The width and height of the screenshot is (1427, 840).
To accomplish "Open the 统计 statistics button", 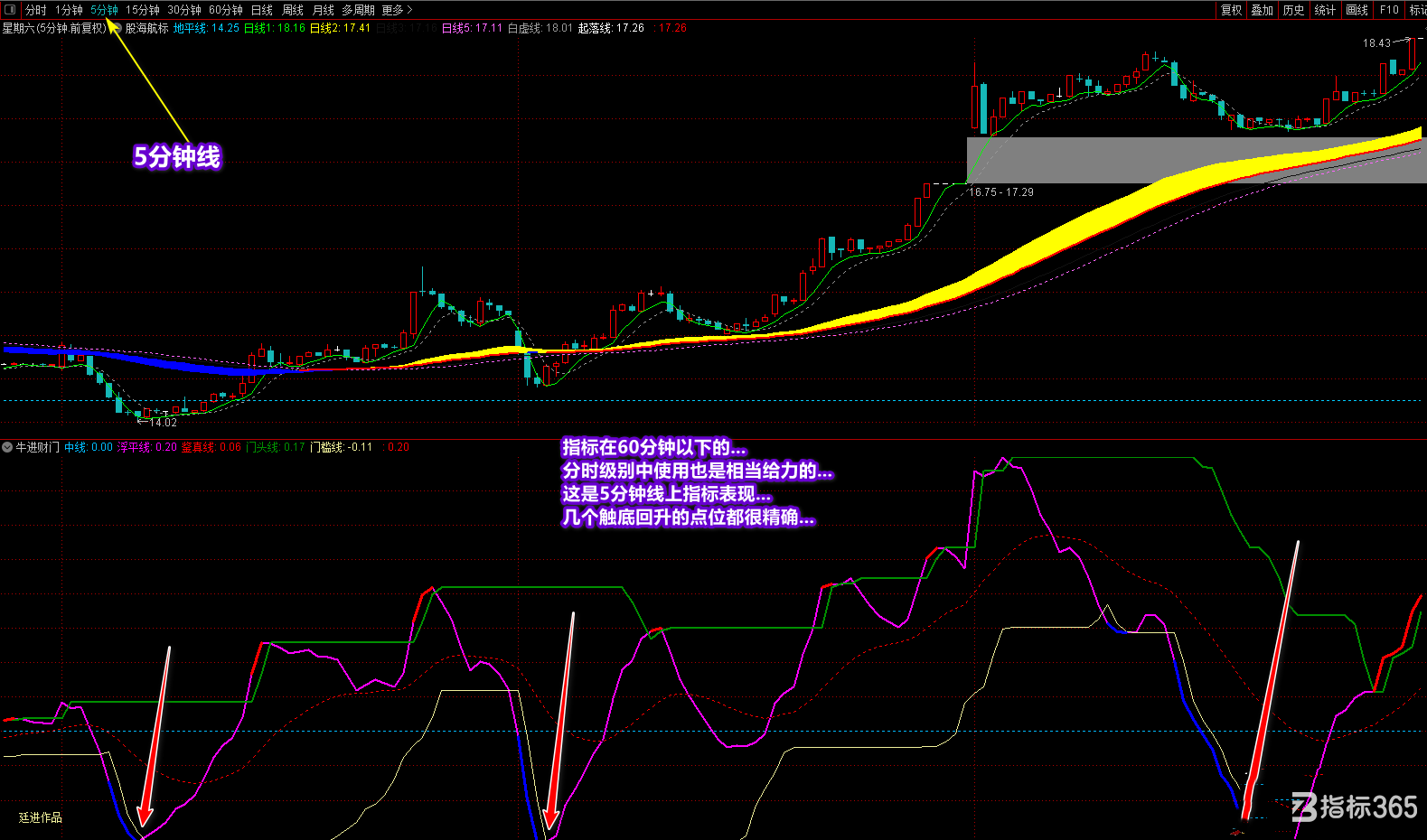I will pos(1325,10).
